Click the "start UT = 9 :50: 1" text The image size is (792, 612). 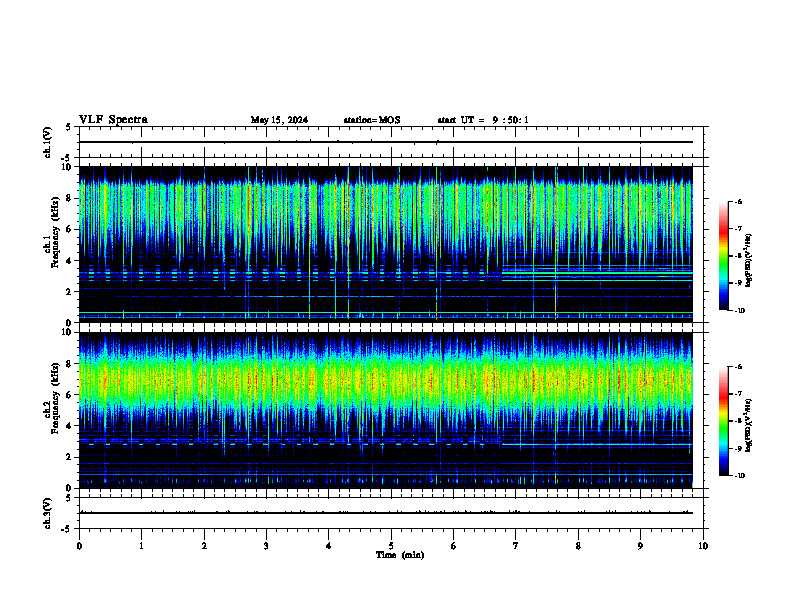tap(483, 120)
